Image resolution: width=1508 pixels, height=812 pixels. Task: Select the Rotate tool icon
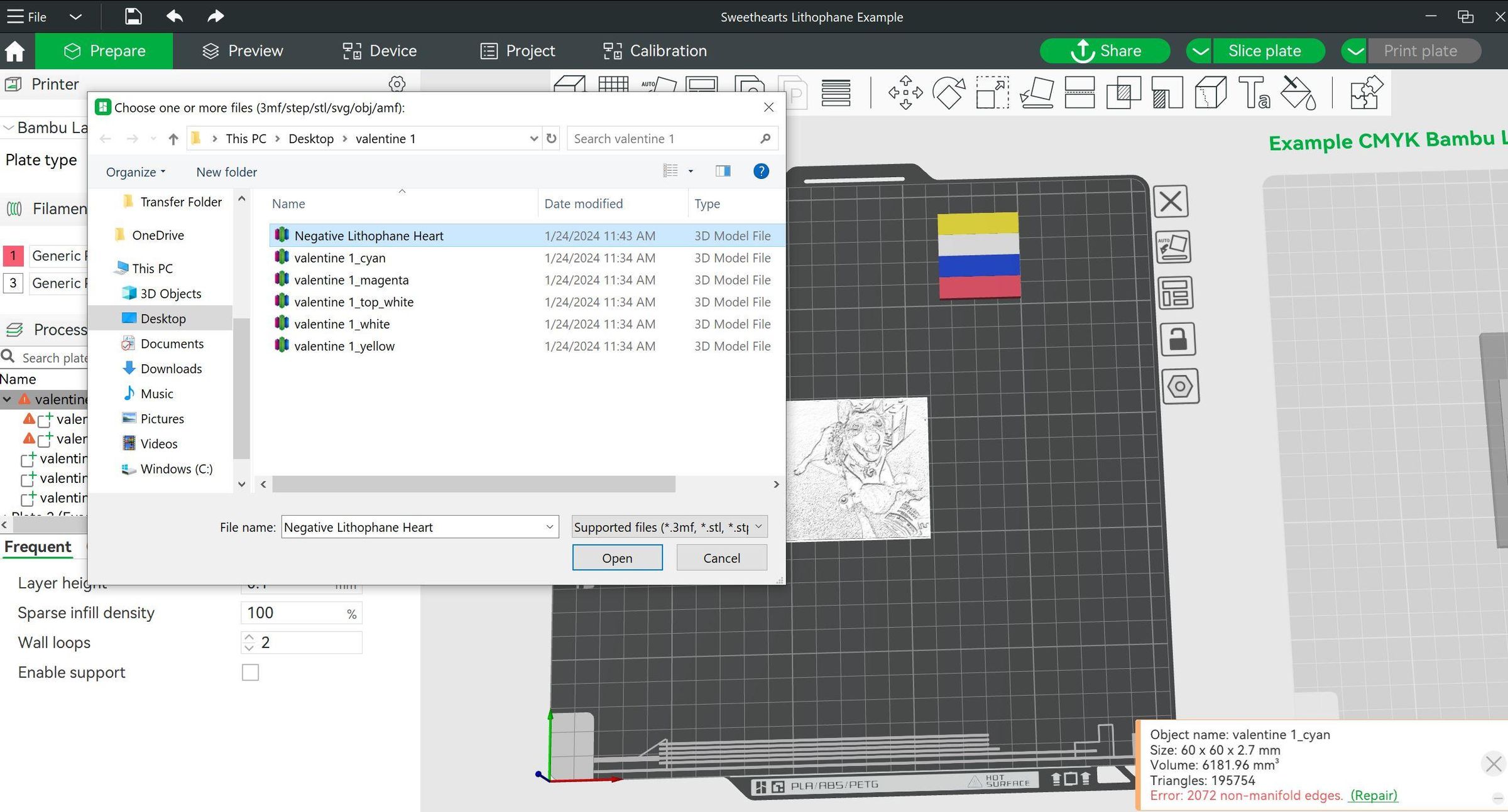[x=949, y=93]
